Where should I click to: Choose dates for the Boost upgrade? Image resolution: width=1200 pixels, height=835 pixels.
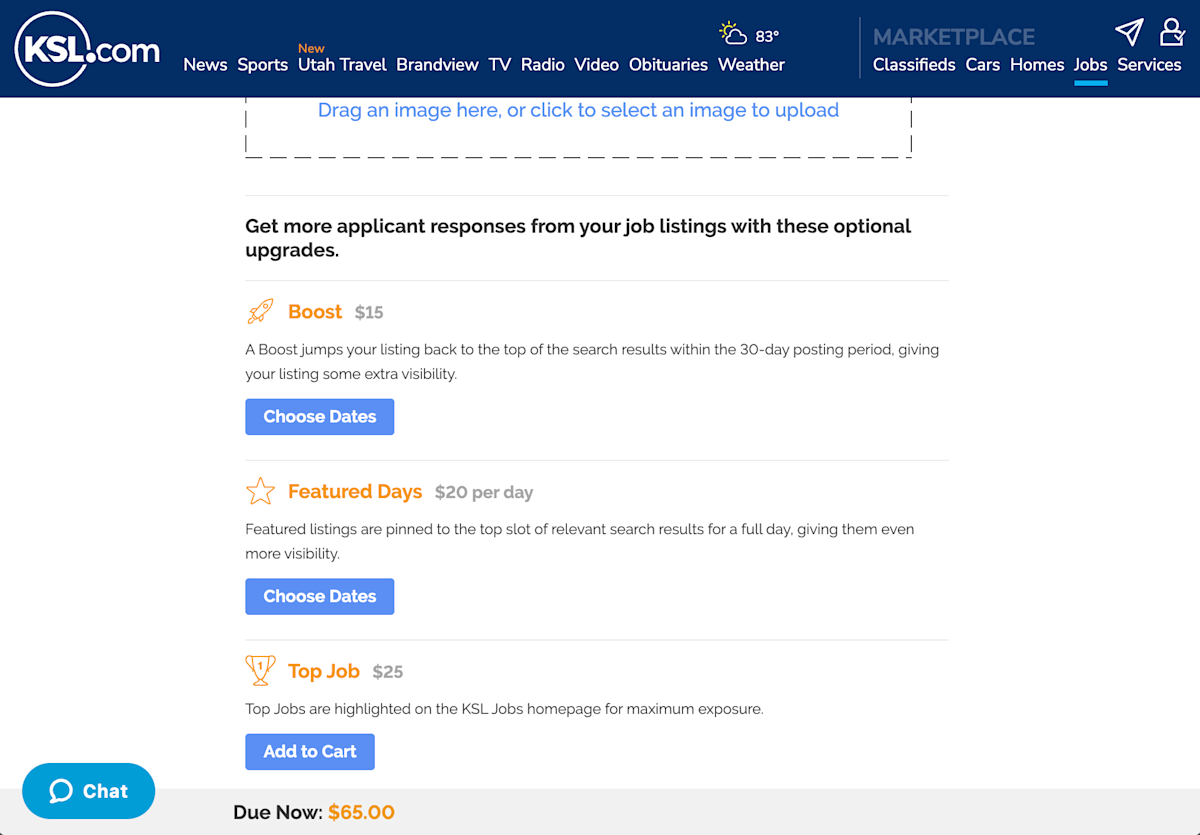319,417
